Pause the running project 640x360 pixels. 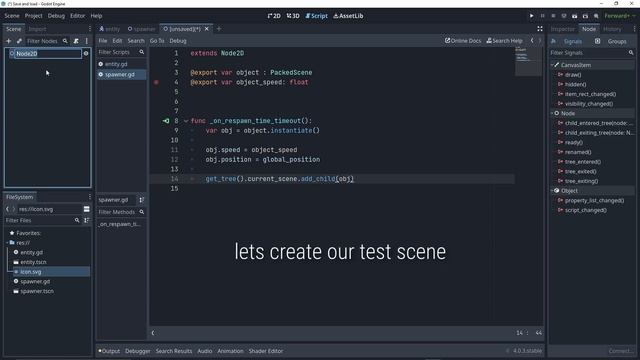[x=542, y=16]
